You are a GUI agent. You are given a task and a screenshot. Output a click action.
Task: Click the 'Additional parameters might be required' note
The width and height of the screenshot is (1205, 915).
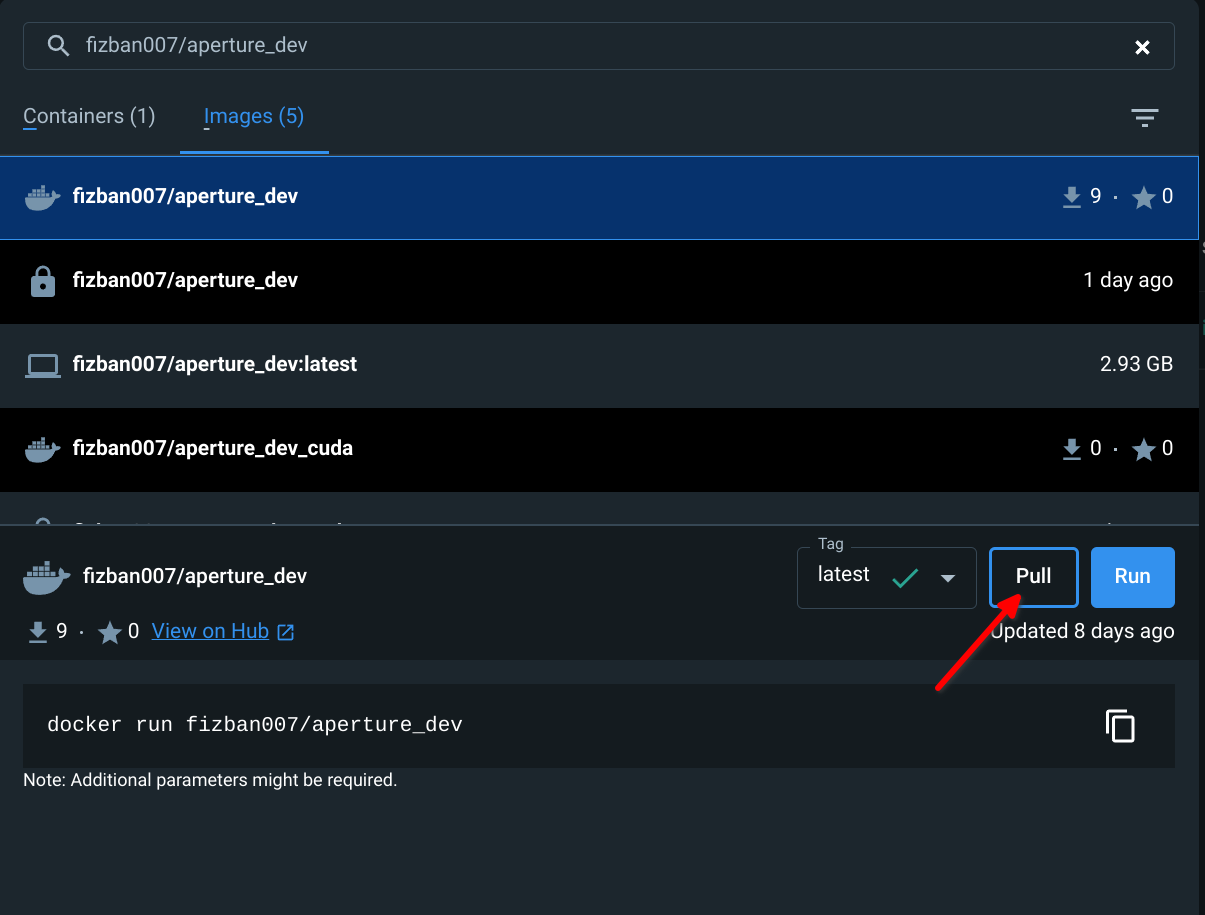tap(210, 780)
